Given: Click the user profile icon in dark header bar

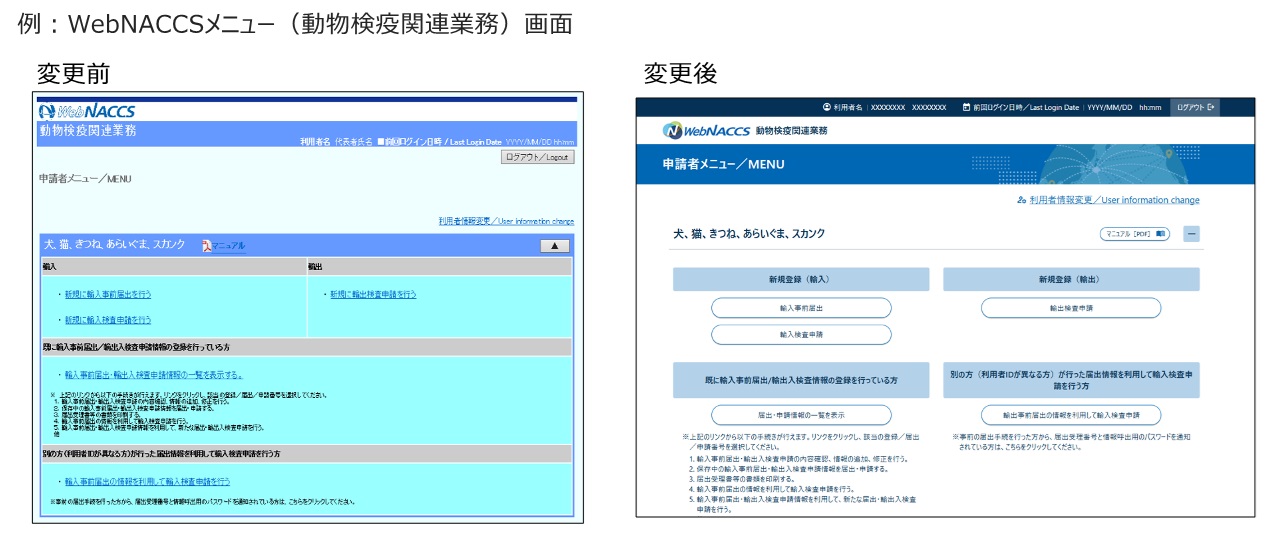Looking at the screenshot, I should pos(826,107).
